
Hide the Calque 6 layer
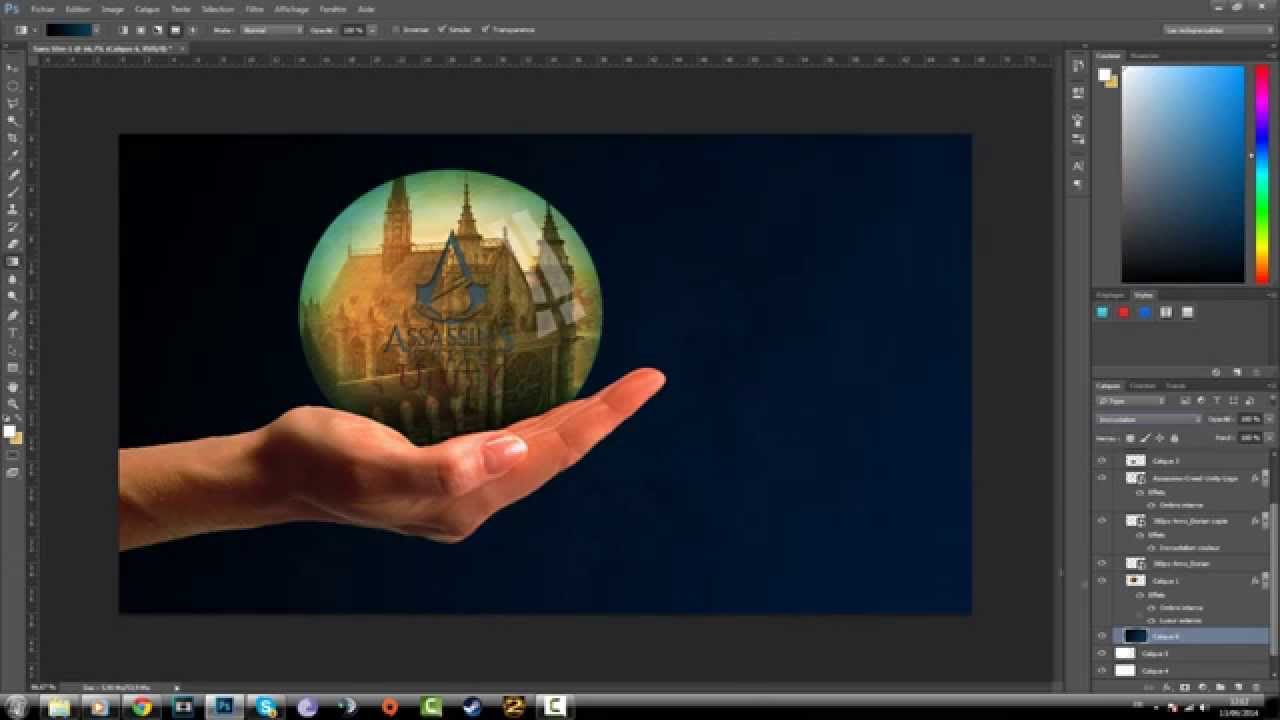point(1102,636)
